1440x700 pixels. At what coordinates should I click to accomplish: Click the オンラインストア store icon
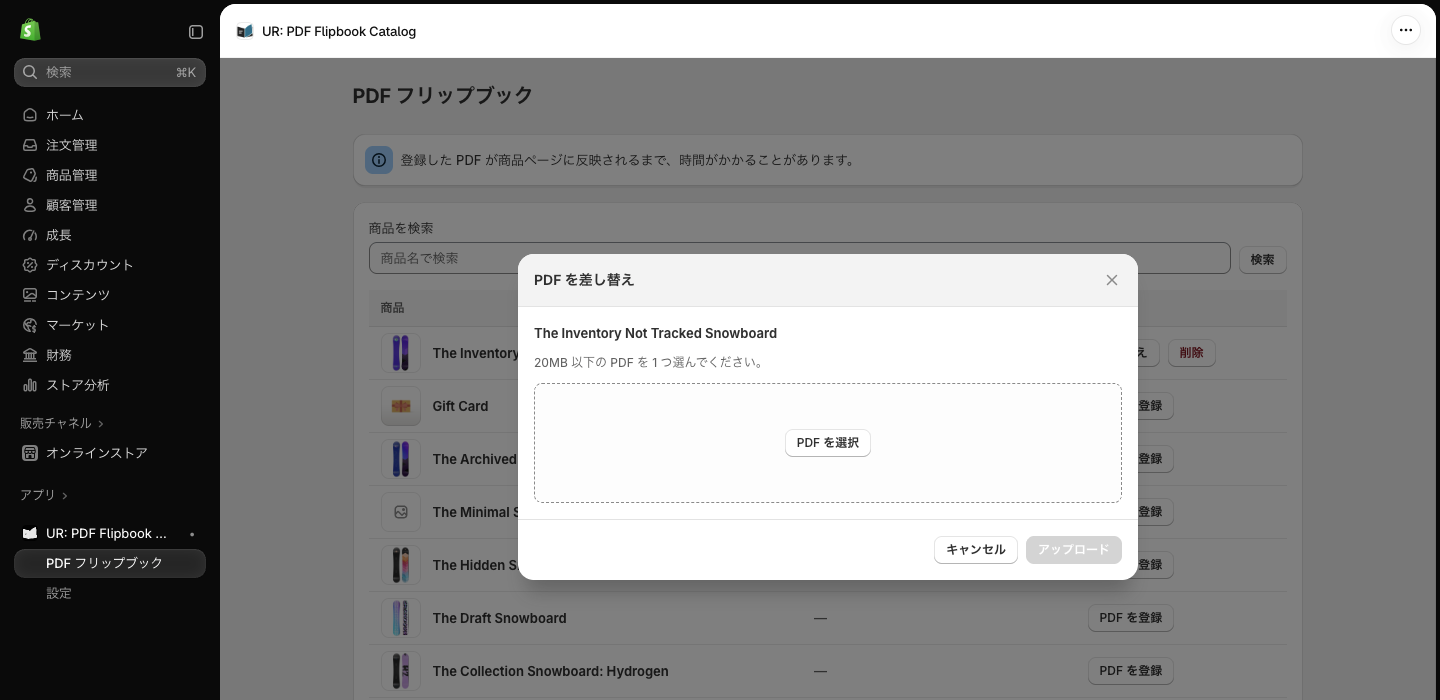point(30,453)
